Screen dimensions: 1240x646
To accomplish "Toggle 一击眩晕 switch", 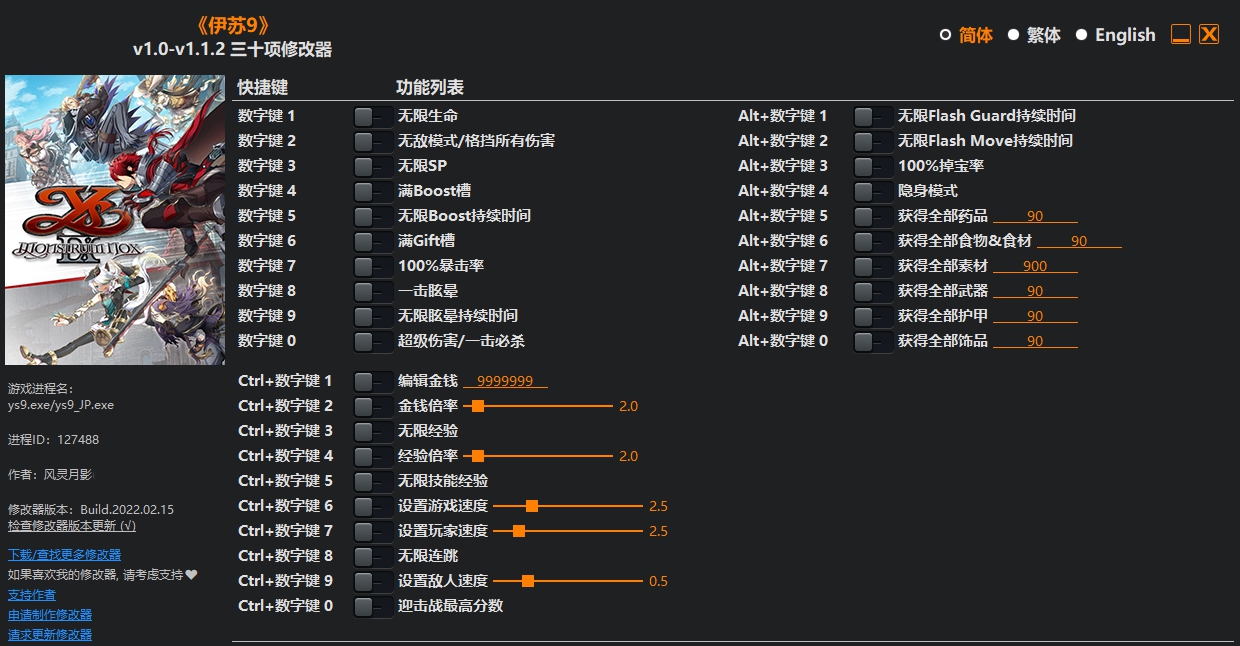I will (371, 290).
